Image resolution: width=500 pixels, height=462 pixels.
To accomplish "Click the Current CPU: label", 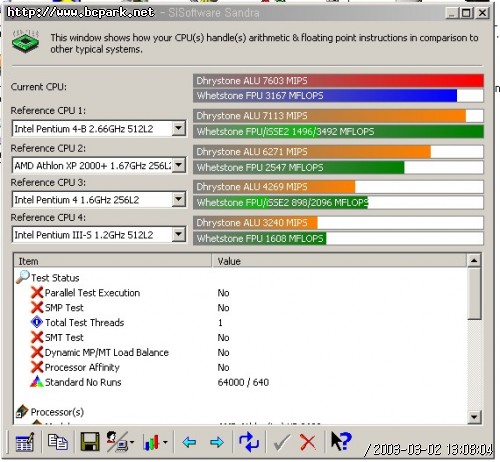I will coord(39,87).
